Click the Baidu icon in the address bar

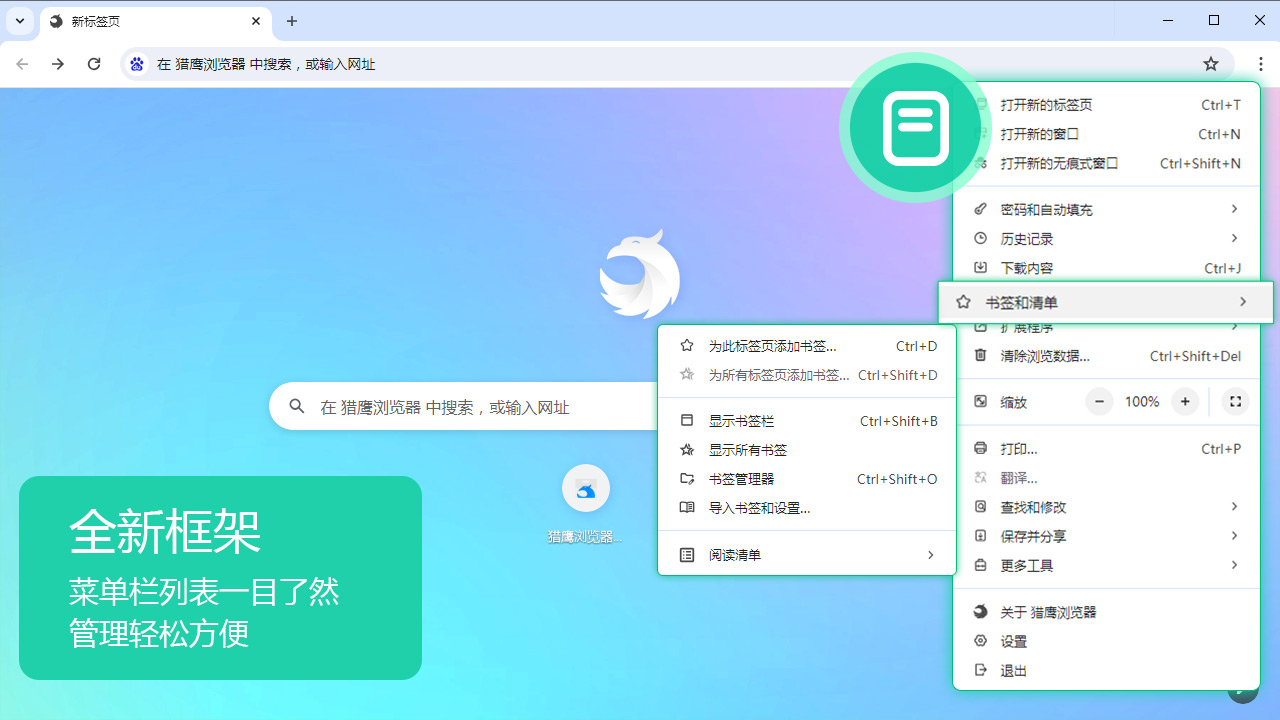pyautogui.click(x=136, y=63)
